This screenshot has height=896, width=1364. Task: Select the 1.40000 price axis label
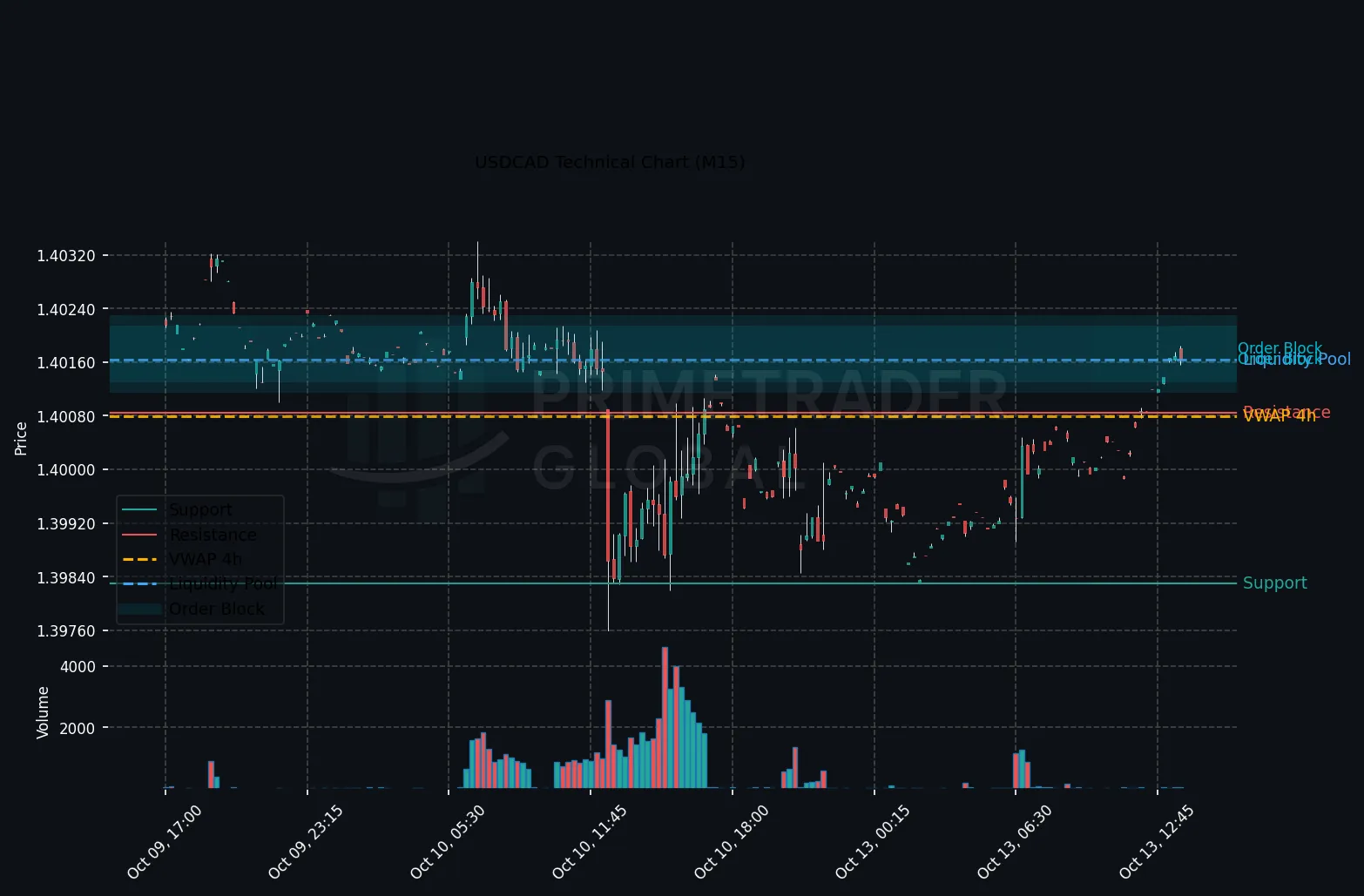tap(67, 470)
